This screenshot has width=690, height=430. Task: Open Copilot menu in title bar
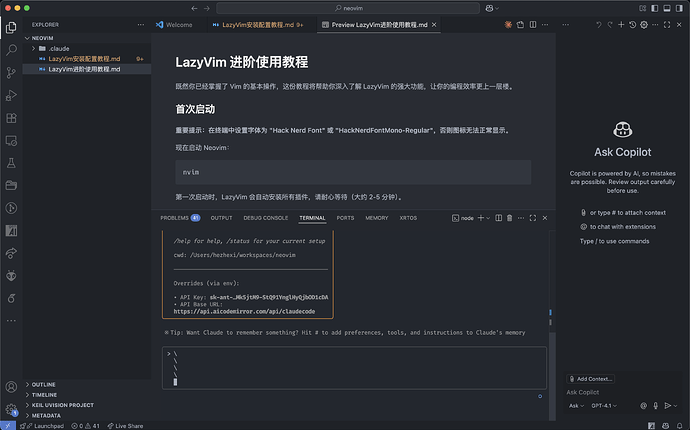492,8
